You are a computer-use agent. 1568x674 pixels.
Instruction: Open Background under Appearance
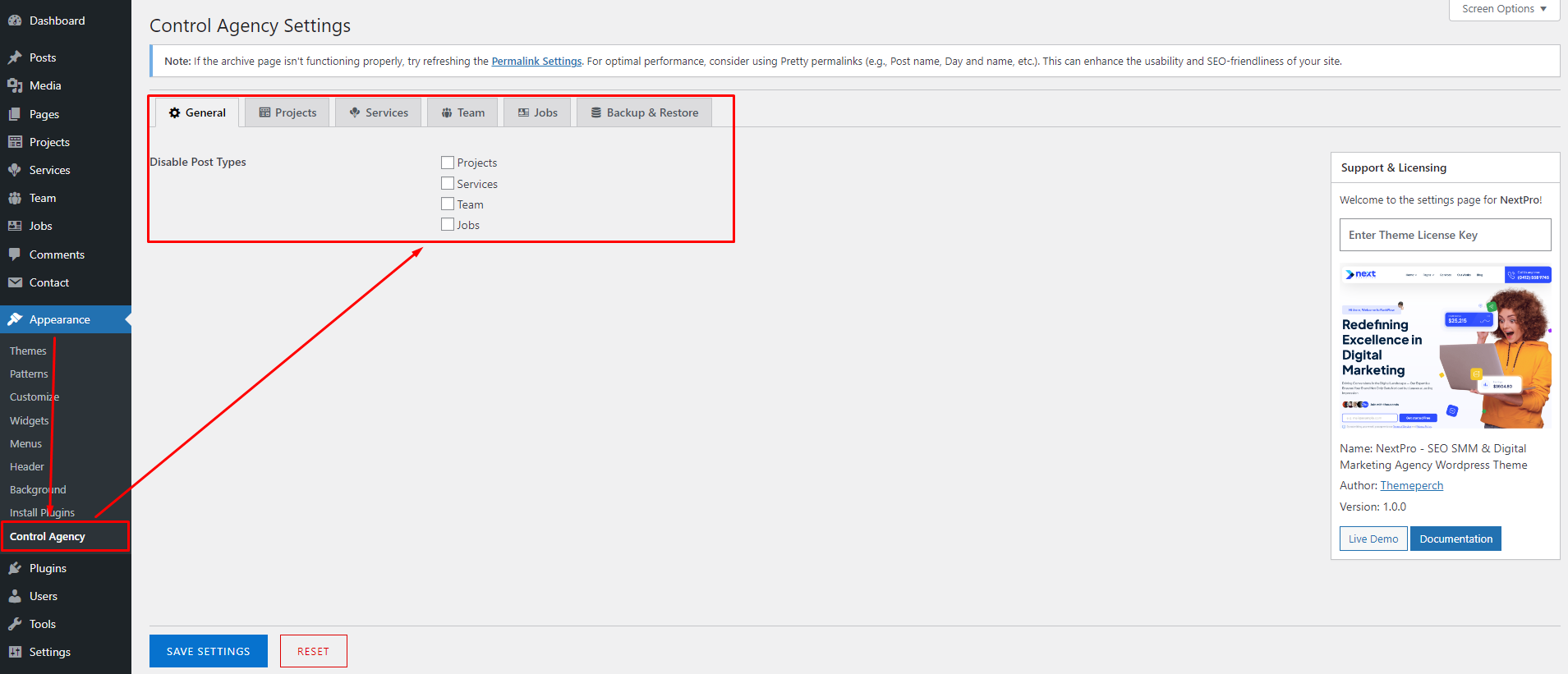(x=38, y=489)
